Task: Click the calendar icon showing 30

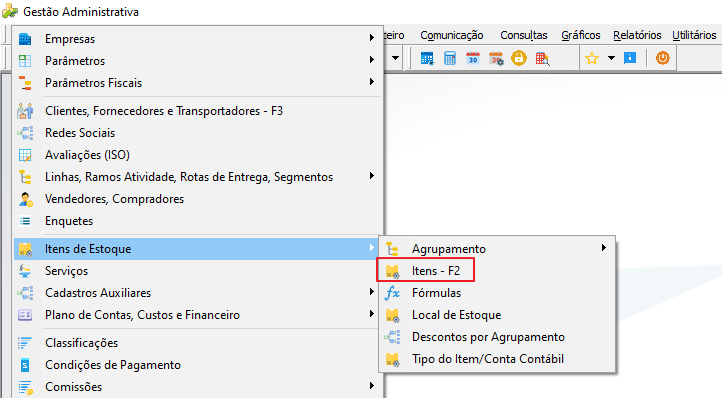Action: pyautogui.click(x=473, y=59)
